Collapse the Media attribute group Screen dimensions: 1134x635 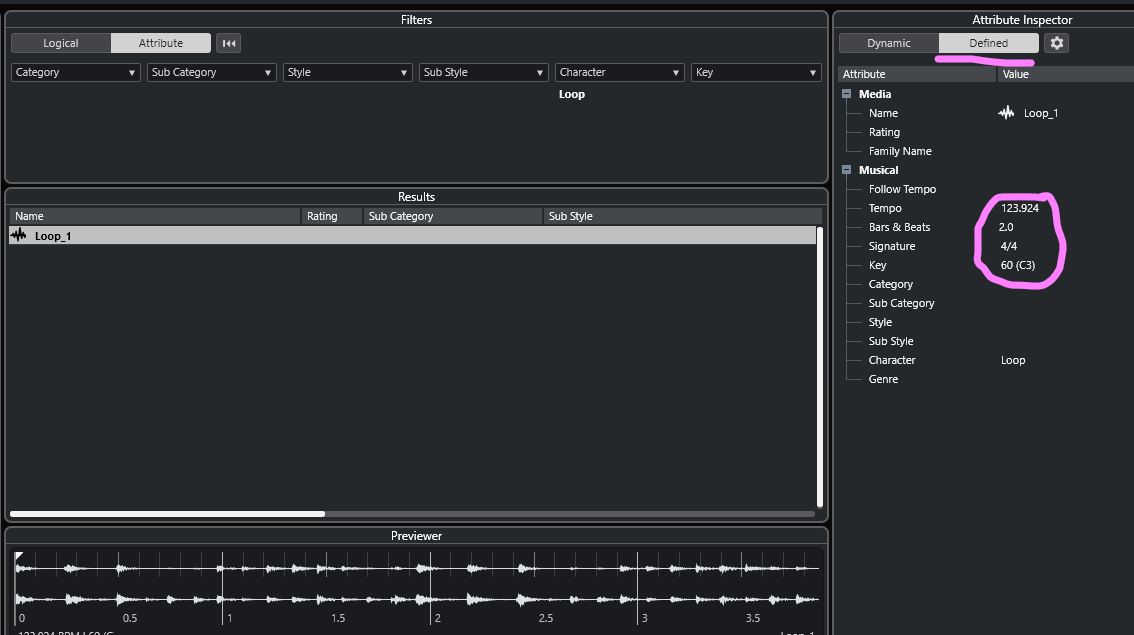click(847, 94)
